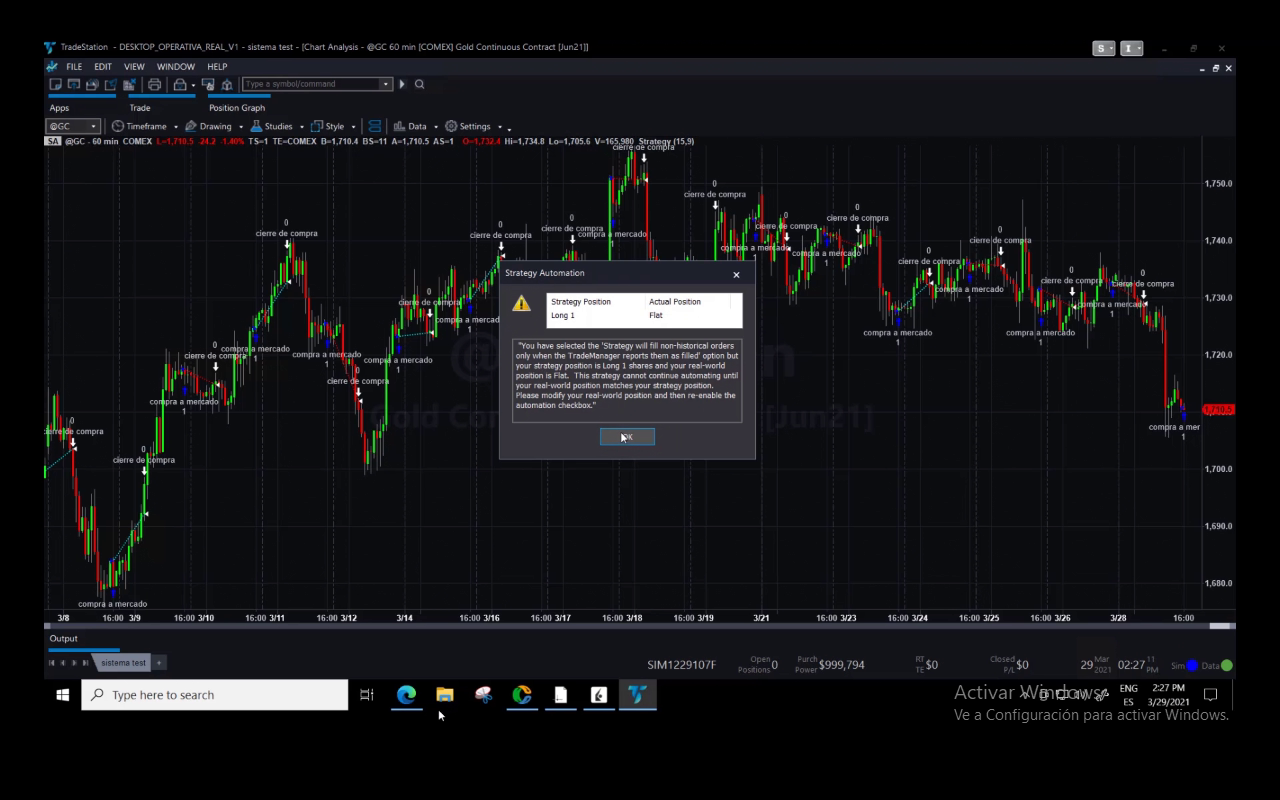
Task: Click the Apps label
Action: click(x=59, y=108)
